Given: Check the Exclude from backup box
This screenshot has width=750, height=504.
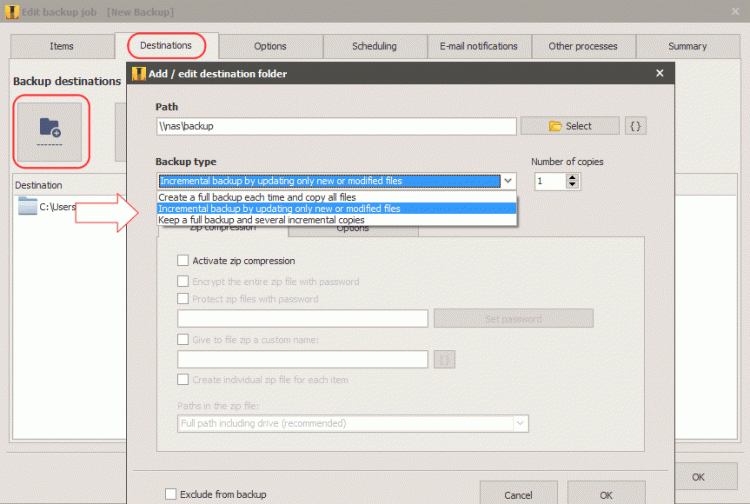Looking at the screenshot, I should (x=171, y=494).
